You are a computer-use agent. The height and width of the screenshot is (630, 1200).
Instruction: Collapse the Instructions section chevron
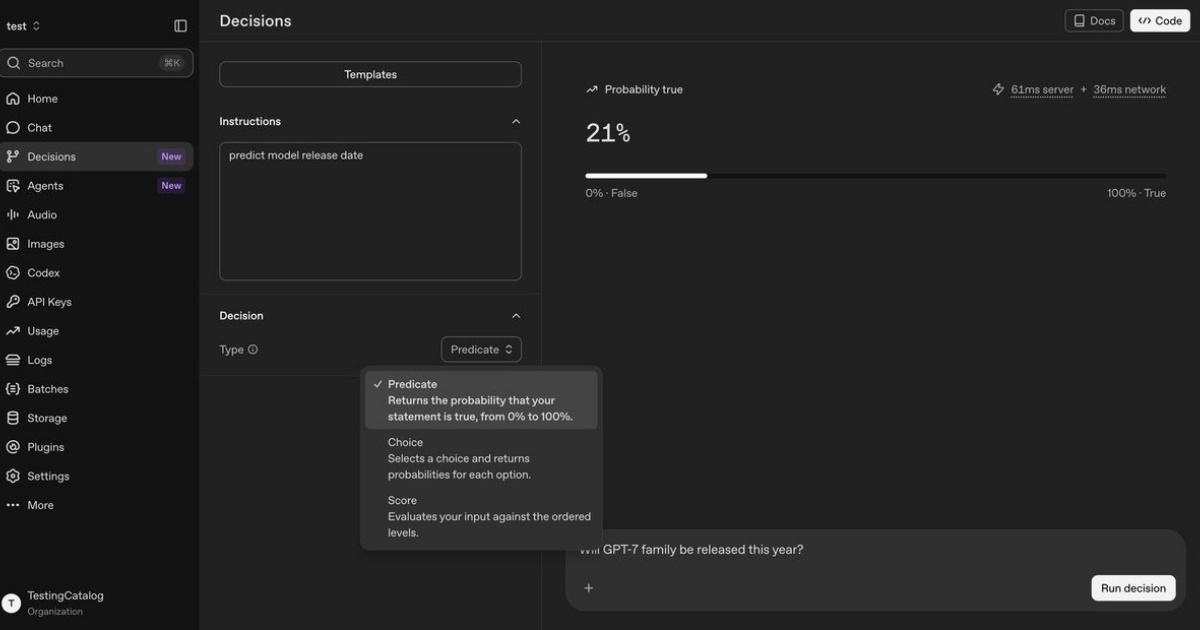point(516,121)
